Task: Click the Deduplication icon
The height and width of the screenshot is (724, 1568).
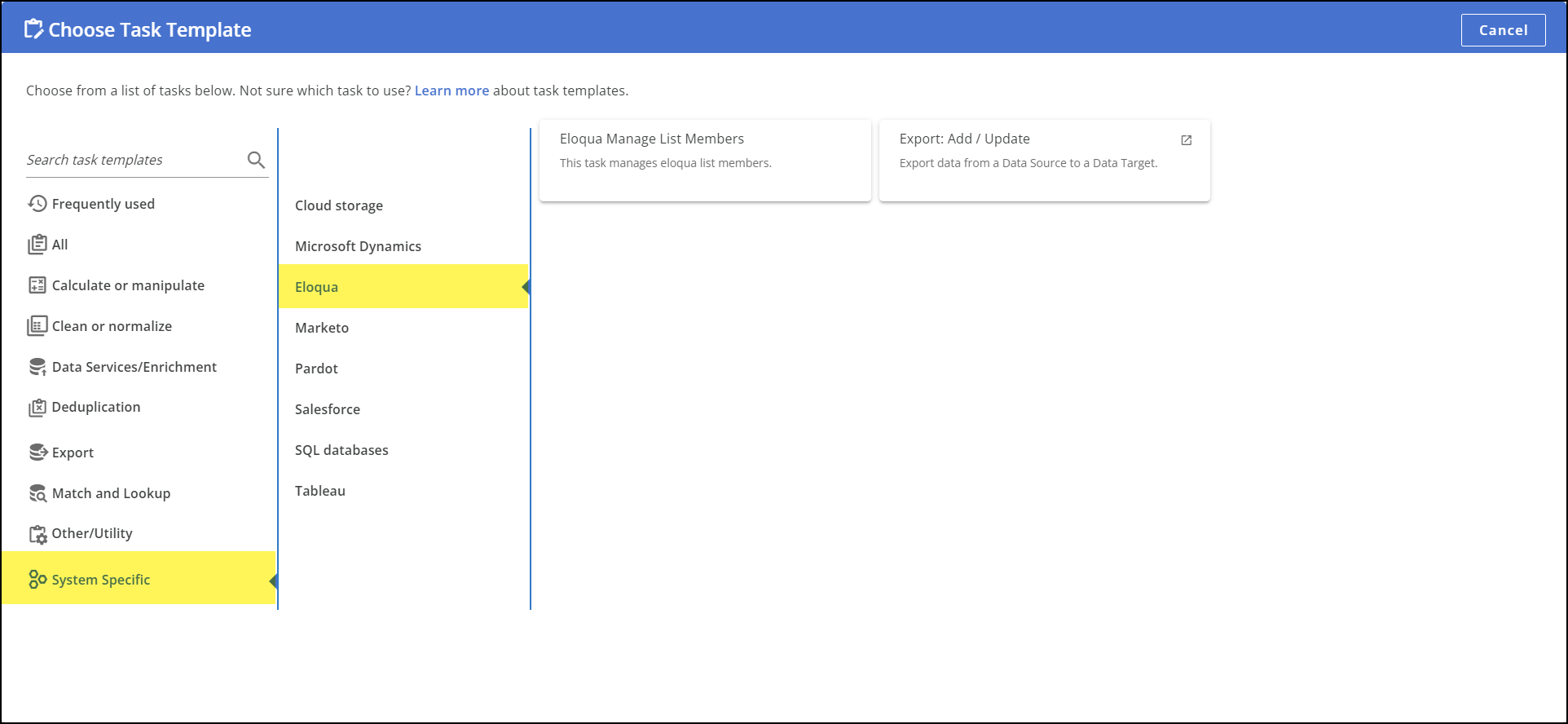Action: (x=37, y=408)
